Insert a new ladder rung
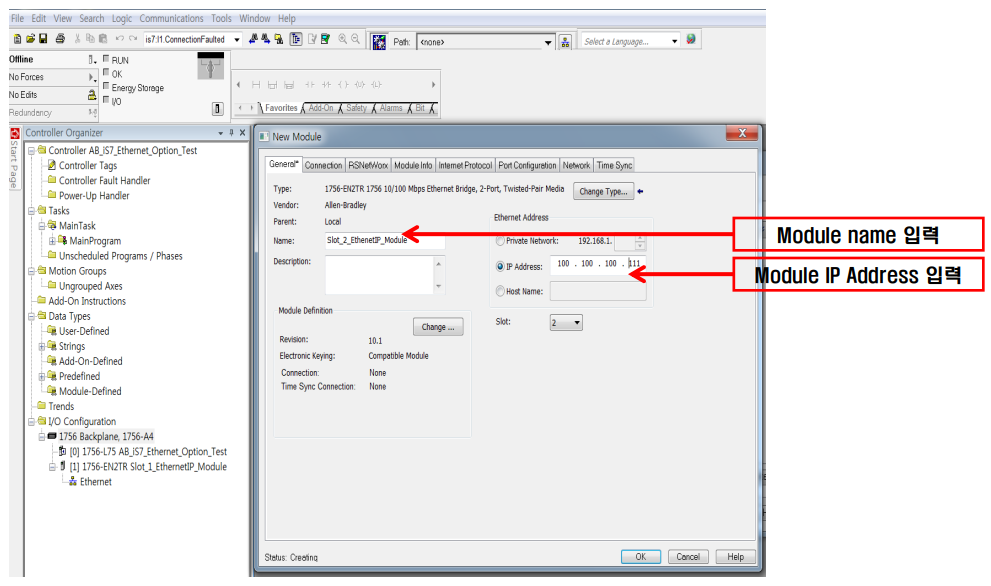The image size is (991, 586). click(256, 85)
